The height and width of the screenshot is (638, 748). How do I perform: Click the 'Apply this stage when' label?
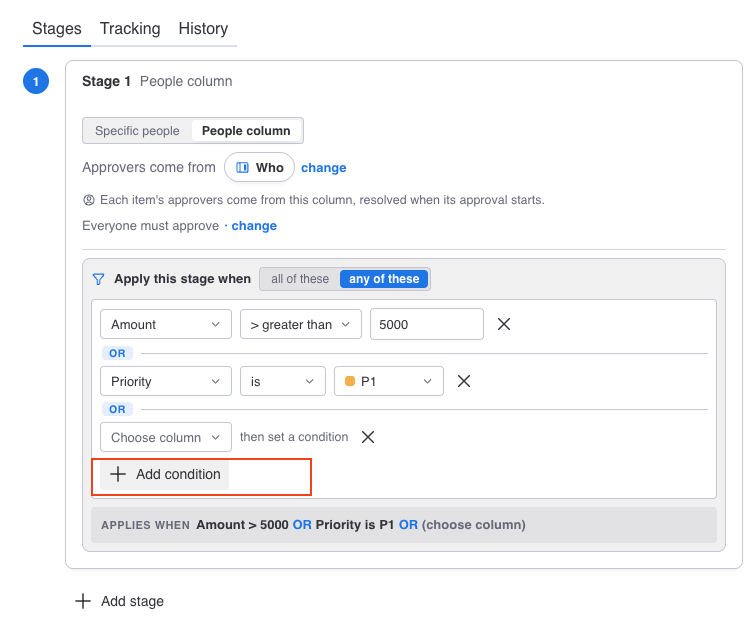point(182,279)
